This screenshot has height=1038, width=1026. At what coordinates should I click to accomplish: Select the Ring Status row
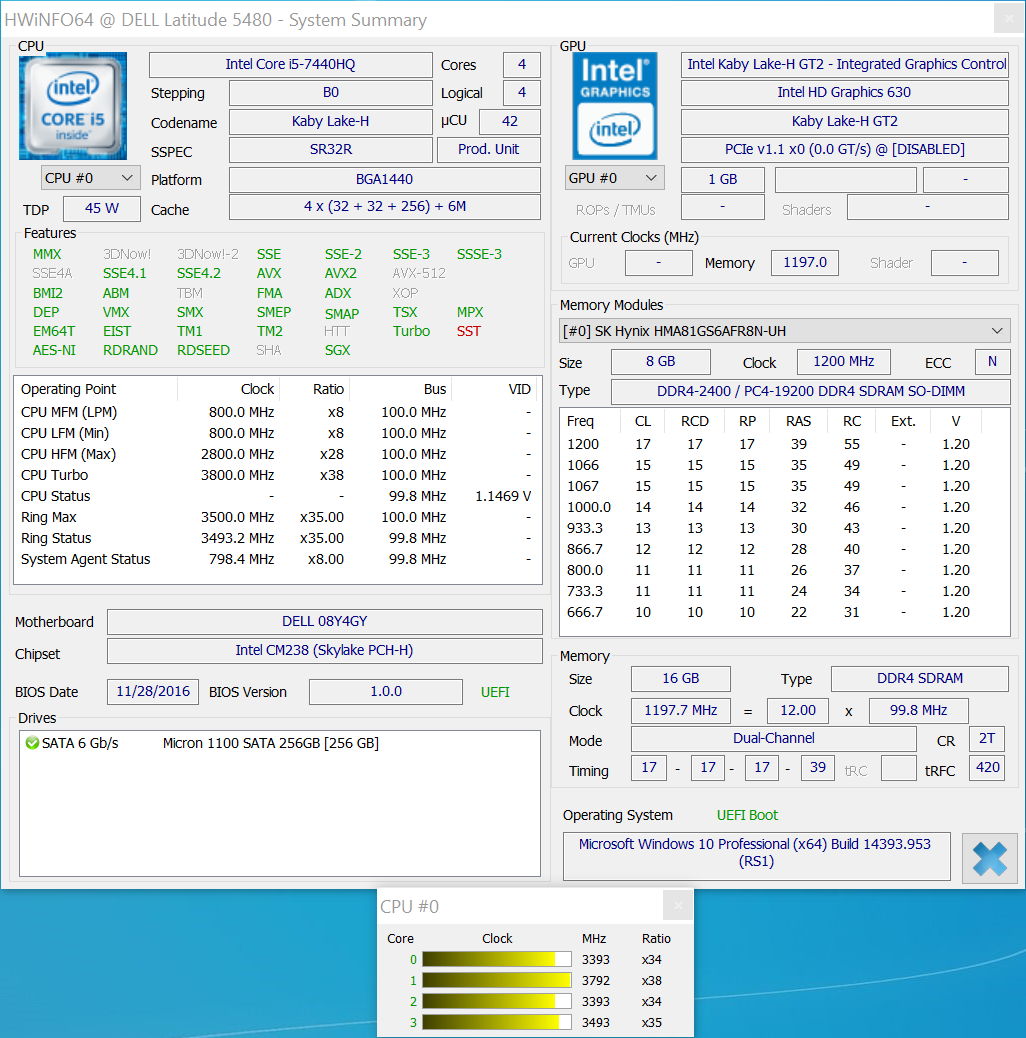coord(277,538)
